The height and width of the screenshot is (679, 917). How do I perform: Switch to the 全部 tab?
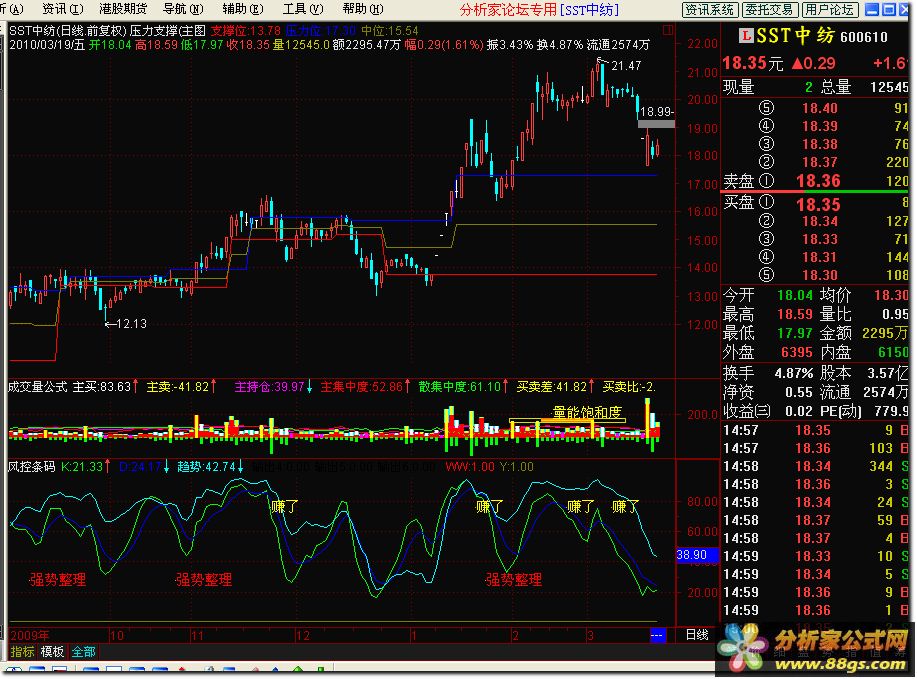83,652
